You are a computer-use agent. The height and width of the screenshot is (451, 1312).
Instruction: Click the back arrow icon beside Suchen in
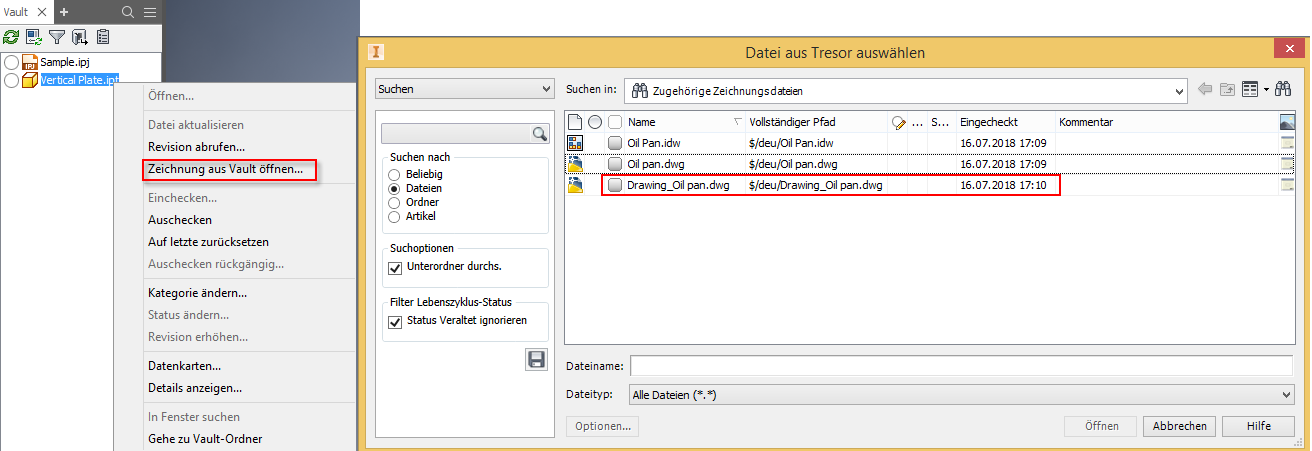(1204, 89)
